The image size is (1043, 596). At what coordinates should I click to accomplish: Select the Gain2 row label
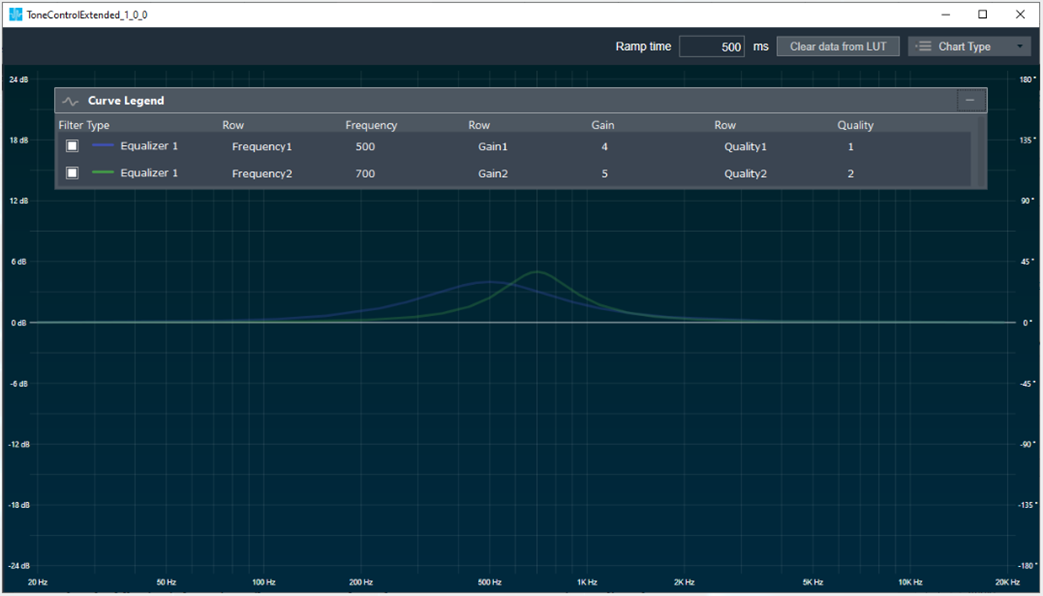(x=493, y=174)
